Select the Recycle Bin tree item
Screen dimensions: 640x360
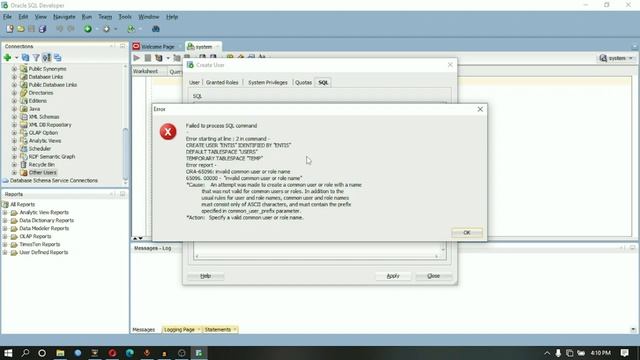point(42,164)
